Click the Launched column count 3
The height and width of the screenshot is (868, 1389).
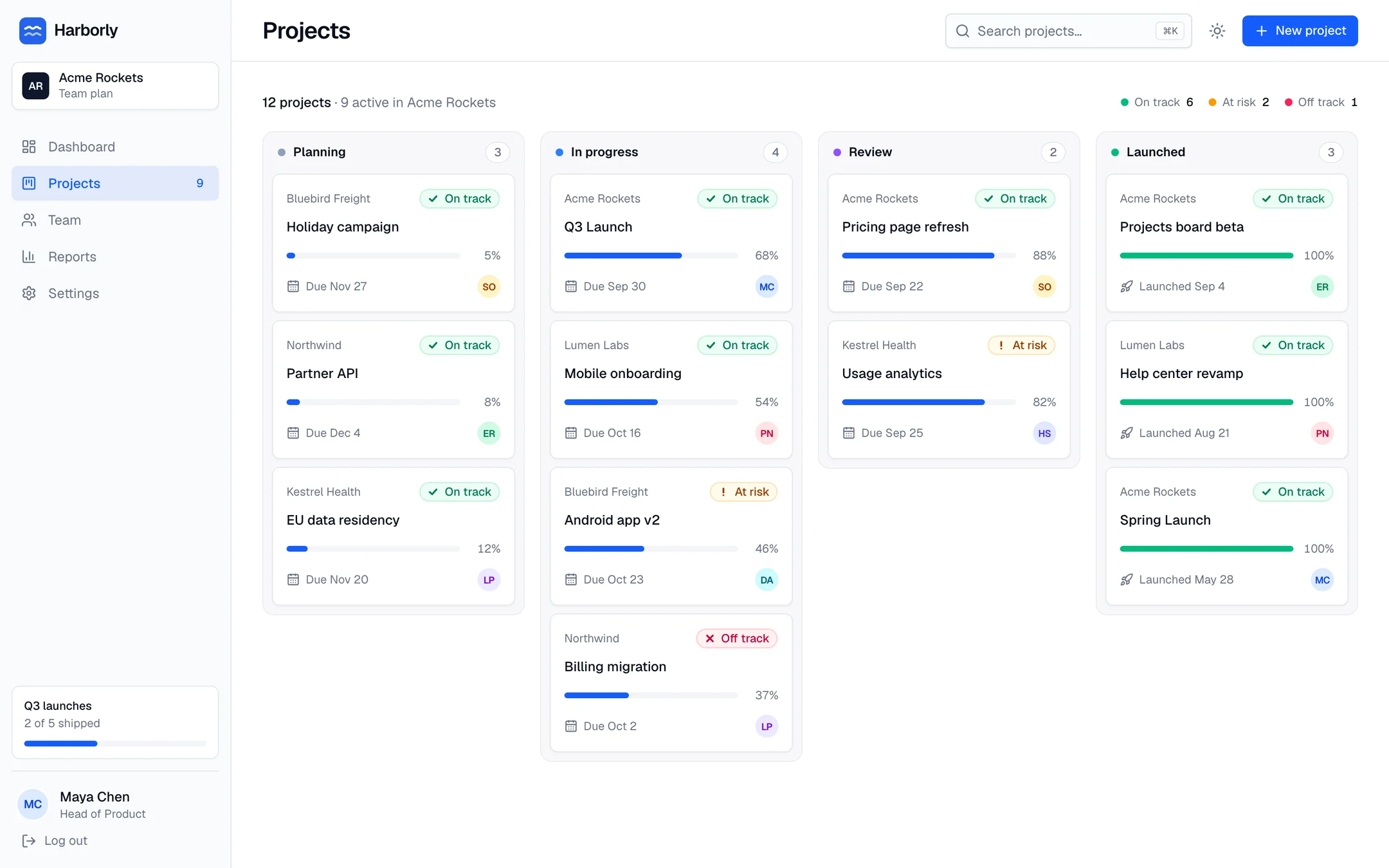click(x=1331, y=152)
